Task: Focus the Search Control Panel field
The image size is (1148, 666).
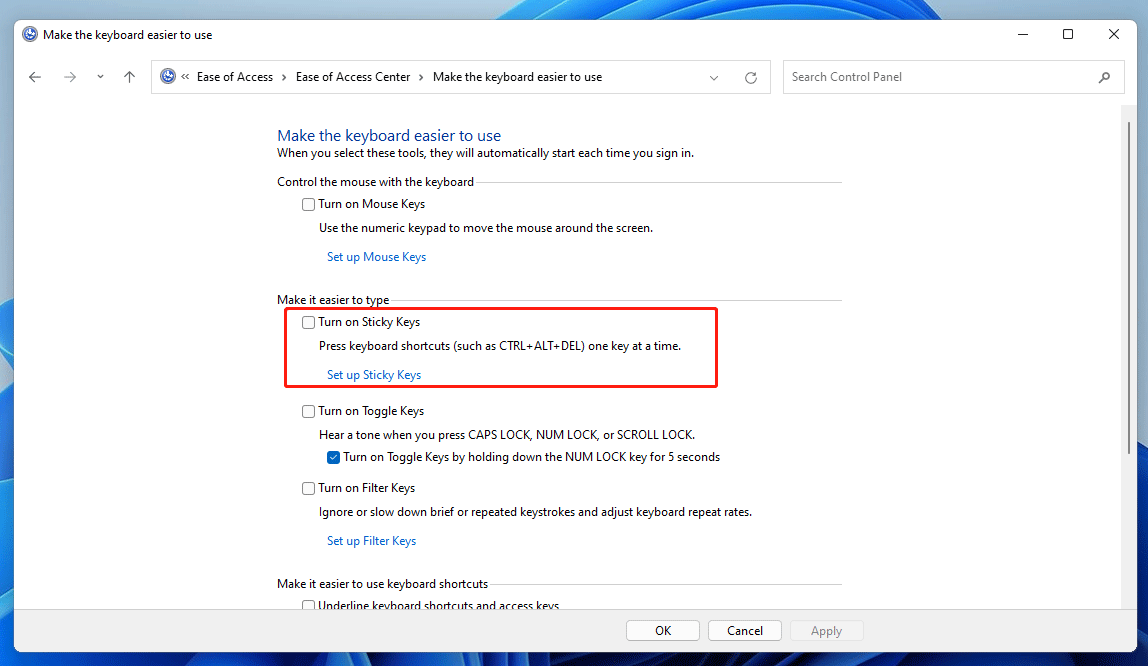Action: [953, 77]
